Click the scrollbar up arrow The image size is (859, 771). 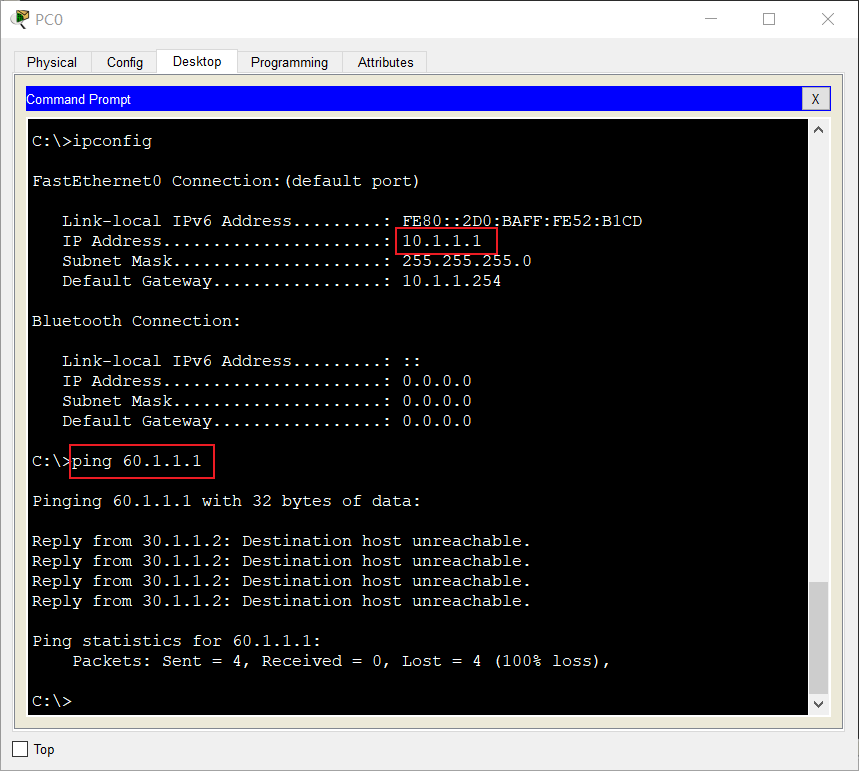coord(818,128)
